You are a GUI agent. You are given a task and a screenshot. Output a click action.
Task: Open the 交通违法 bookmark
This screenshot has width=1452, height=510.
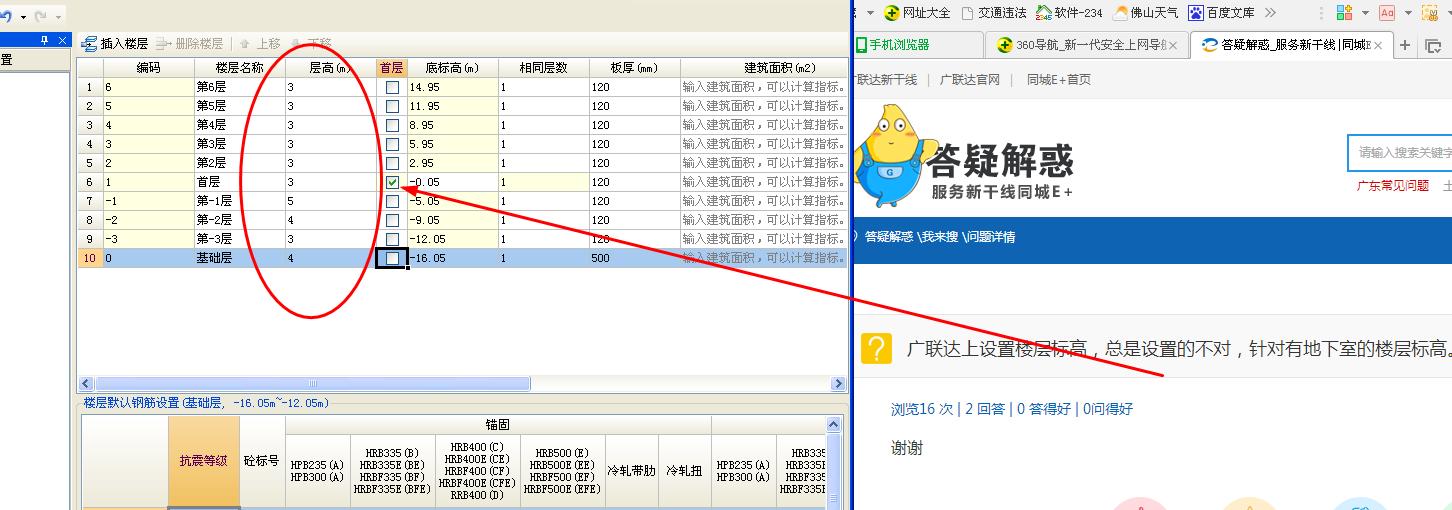pos(993,13)
